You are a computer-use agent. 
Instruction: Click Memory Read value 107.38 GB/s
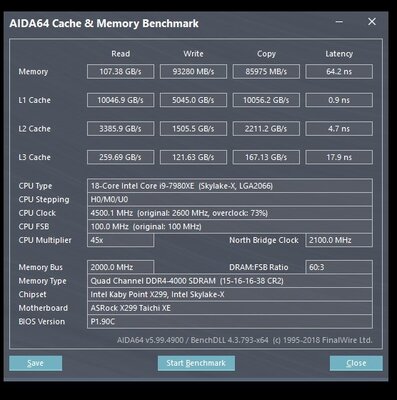point(121,71)
